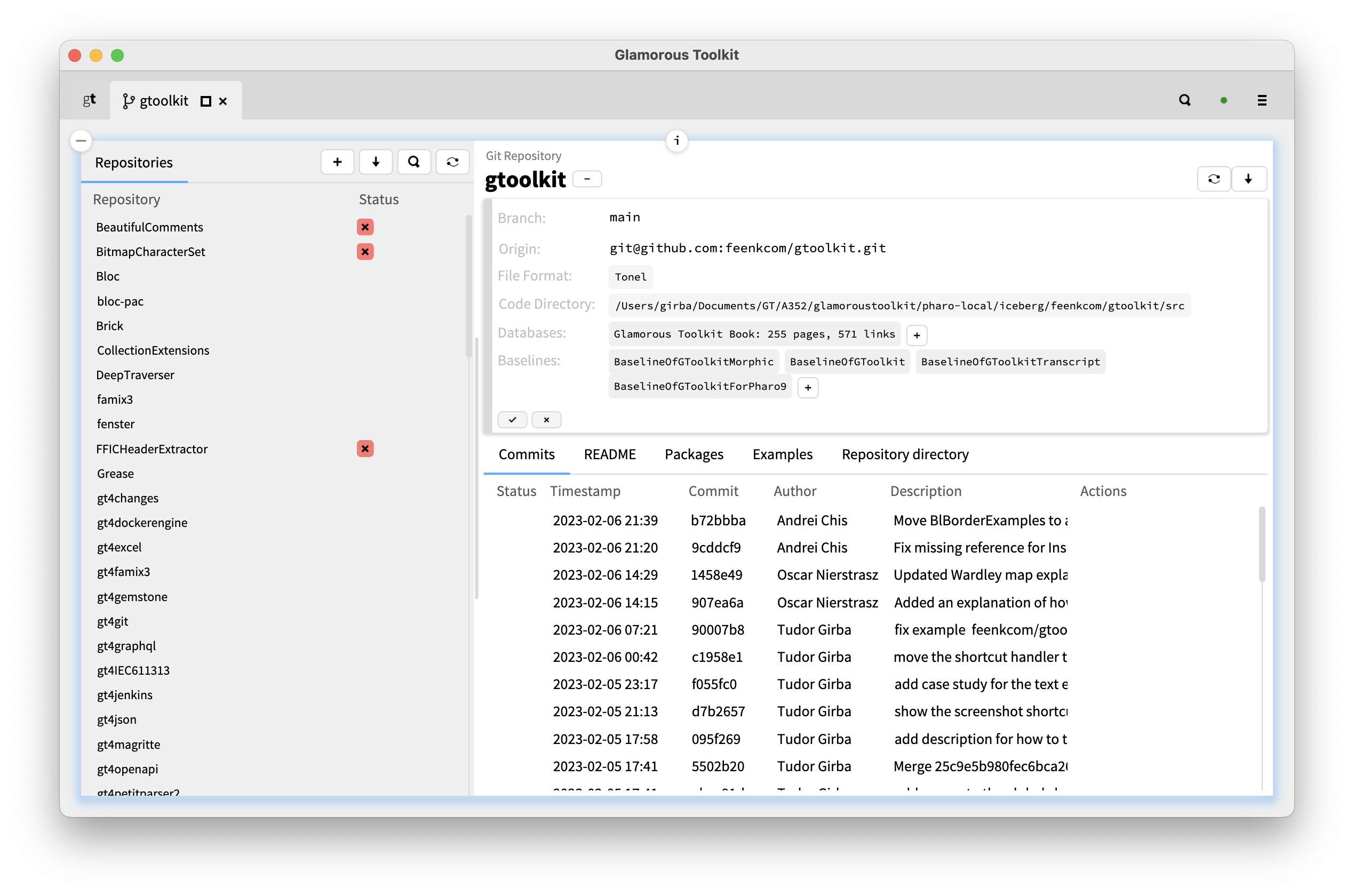Click the green status indicator in the title bar

[1224, 100]
